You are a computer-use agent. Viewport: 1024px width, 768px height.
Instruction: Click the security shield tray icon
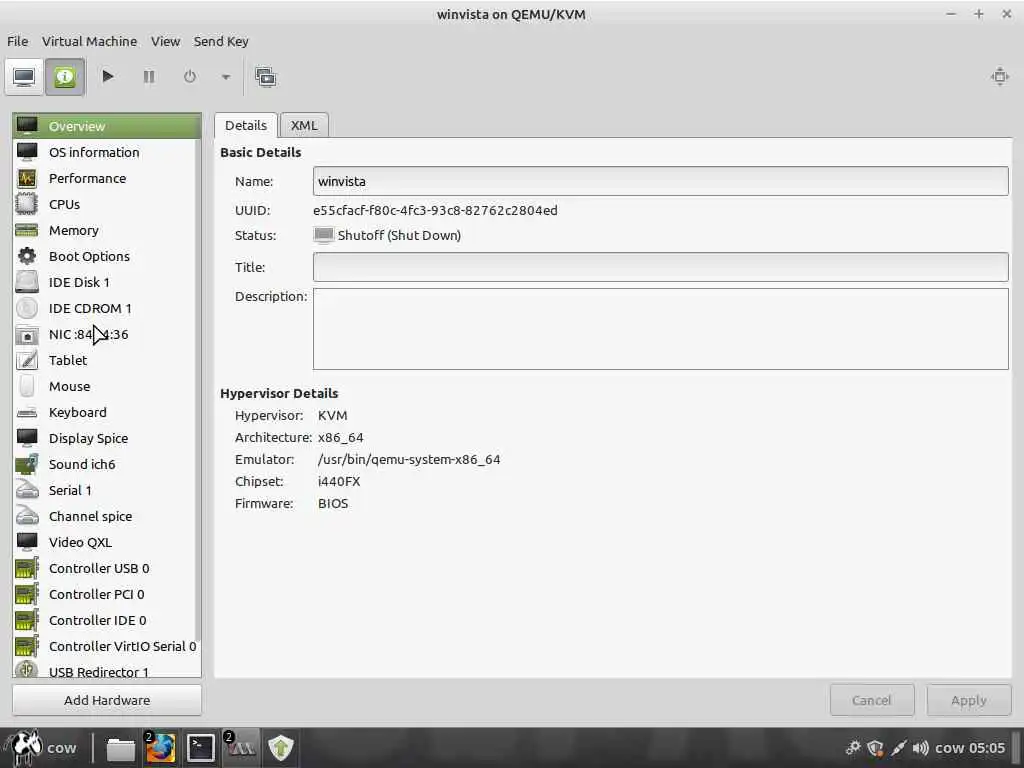[x=875, y=748]
